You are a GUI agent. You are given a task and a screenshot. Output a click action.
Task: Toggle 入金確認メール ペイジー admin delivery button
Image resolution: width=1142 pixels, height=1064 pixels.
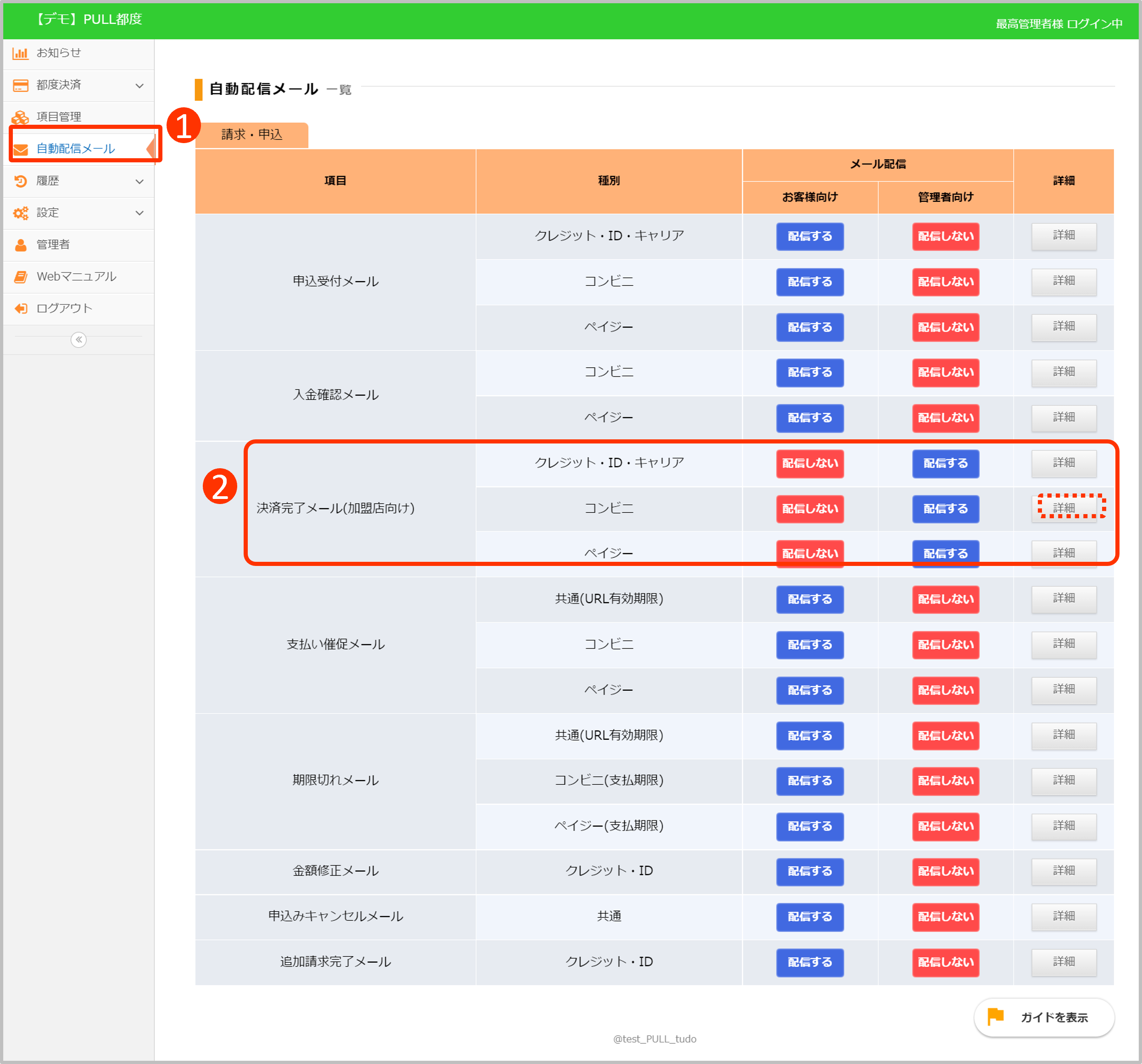(x=945, y=418)
